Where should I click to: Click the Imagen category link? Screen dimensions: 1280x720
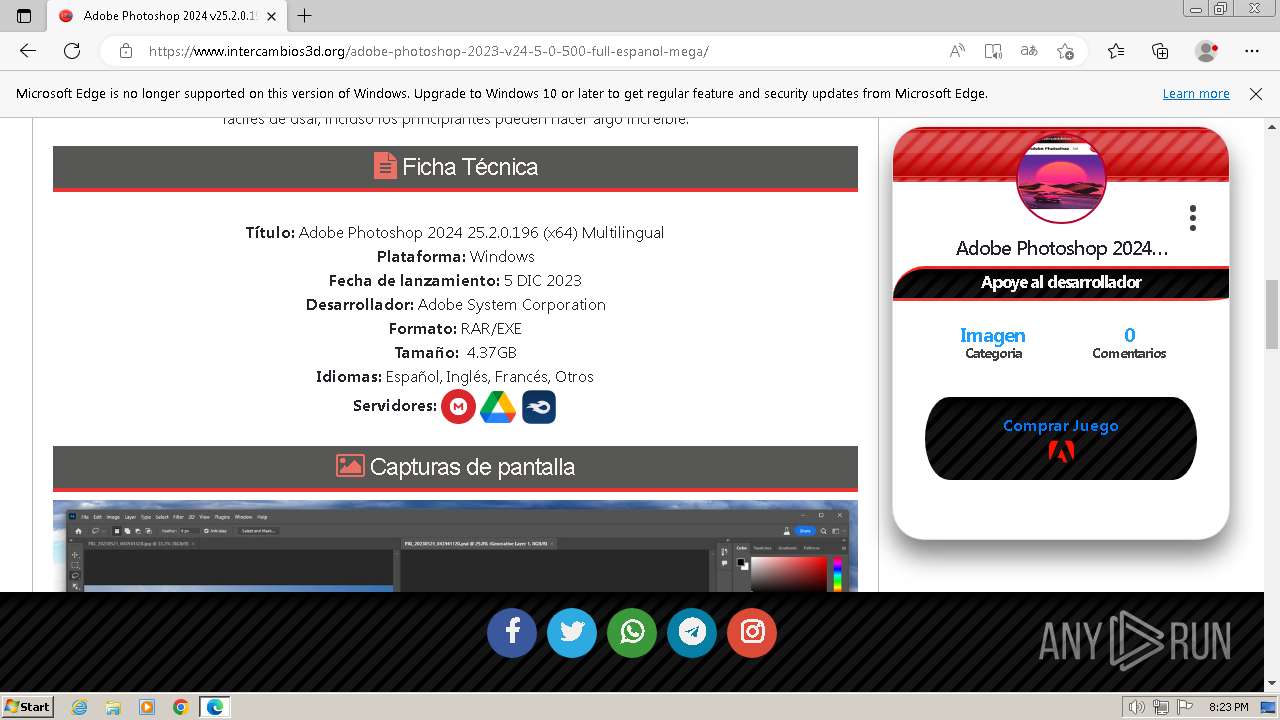point(993,335)
